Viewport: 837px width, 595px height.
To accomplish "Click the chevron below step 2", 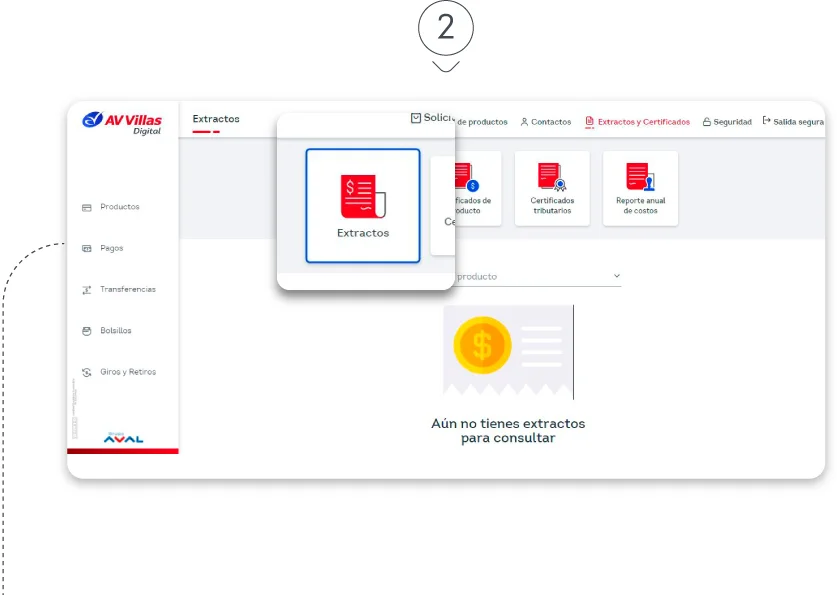I will coord(446,67).
